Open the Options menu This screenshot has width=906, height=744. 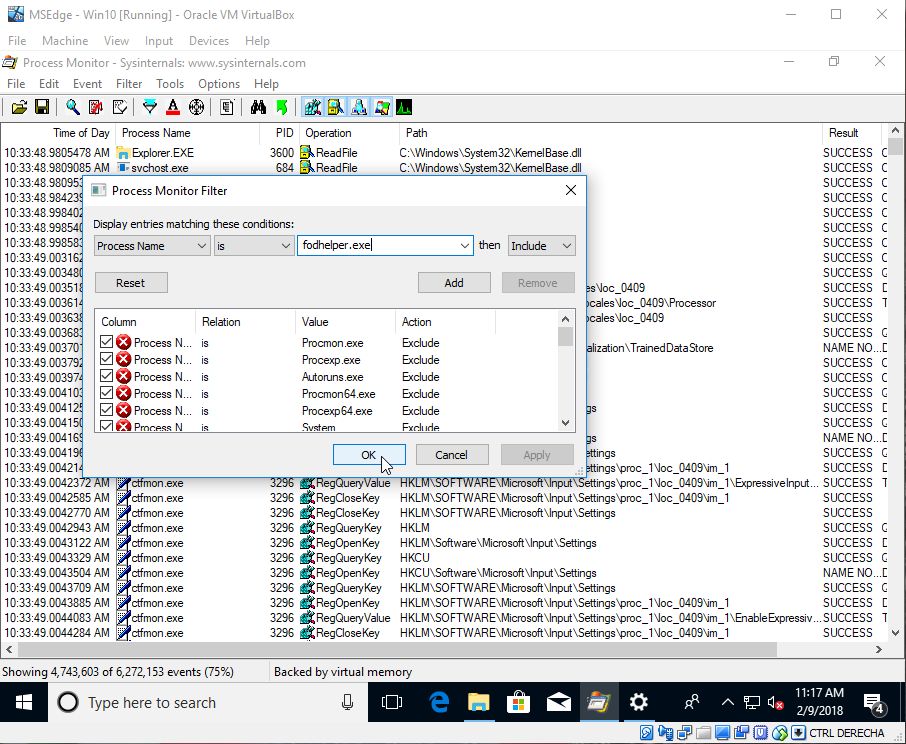click(x=219, y=84)
